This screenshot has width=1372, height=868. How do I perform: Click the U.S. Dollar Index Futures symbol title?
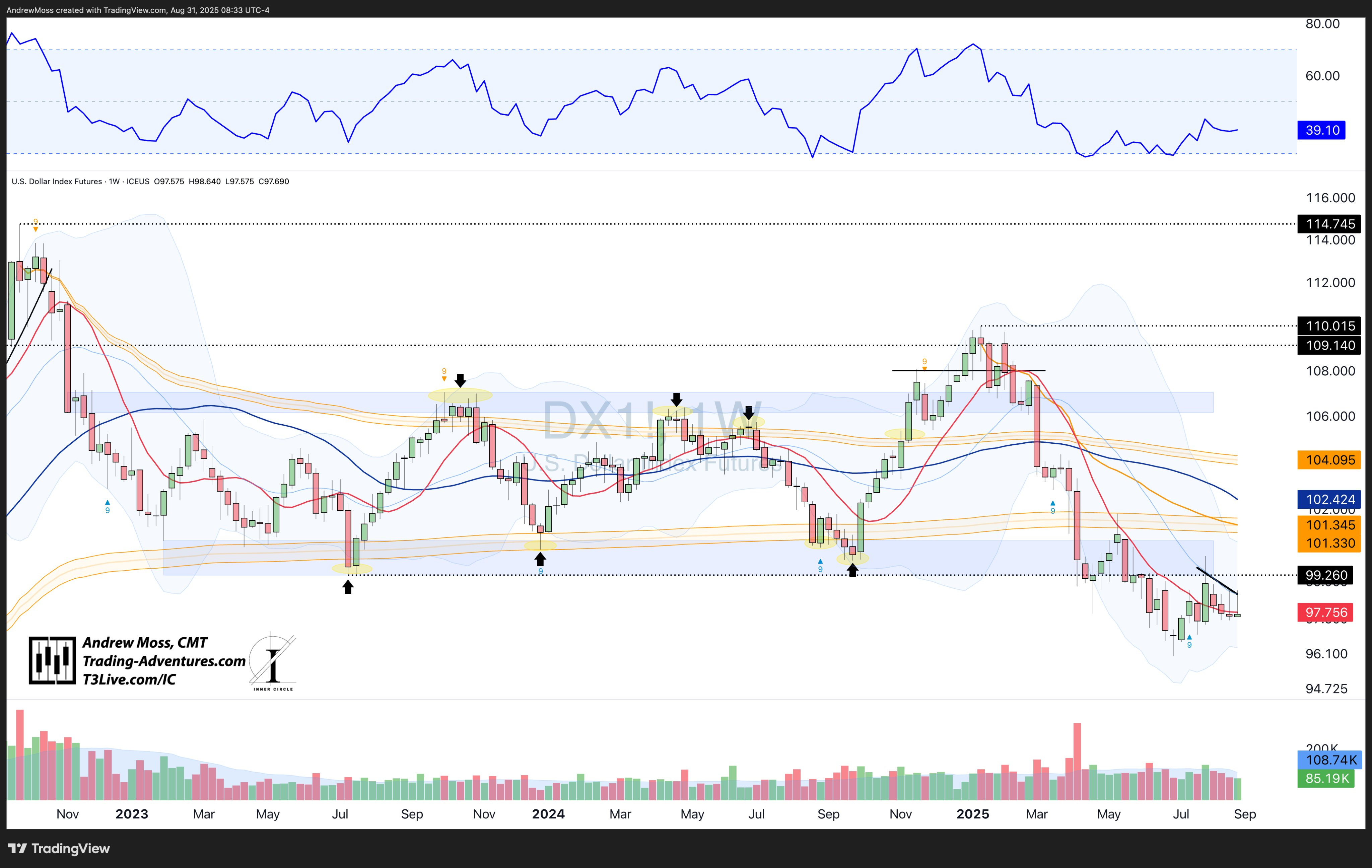(57, 182)
